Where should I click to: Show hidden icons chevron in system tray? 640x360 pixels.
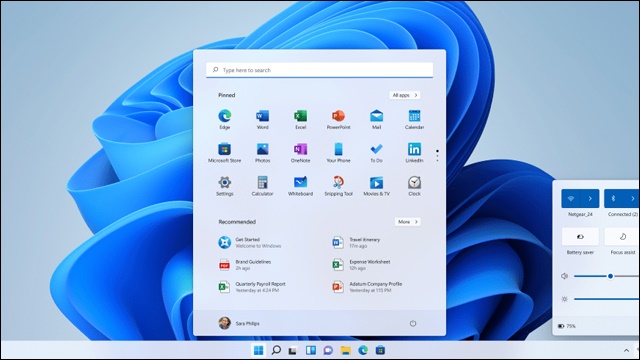[626, 350]
